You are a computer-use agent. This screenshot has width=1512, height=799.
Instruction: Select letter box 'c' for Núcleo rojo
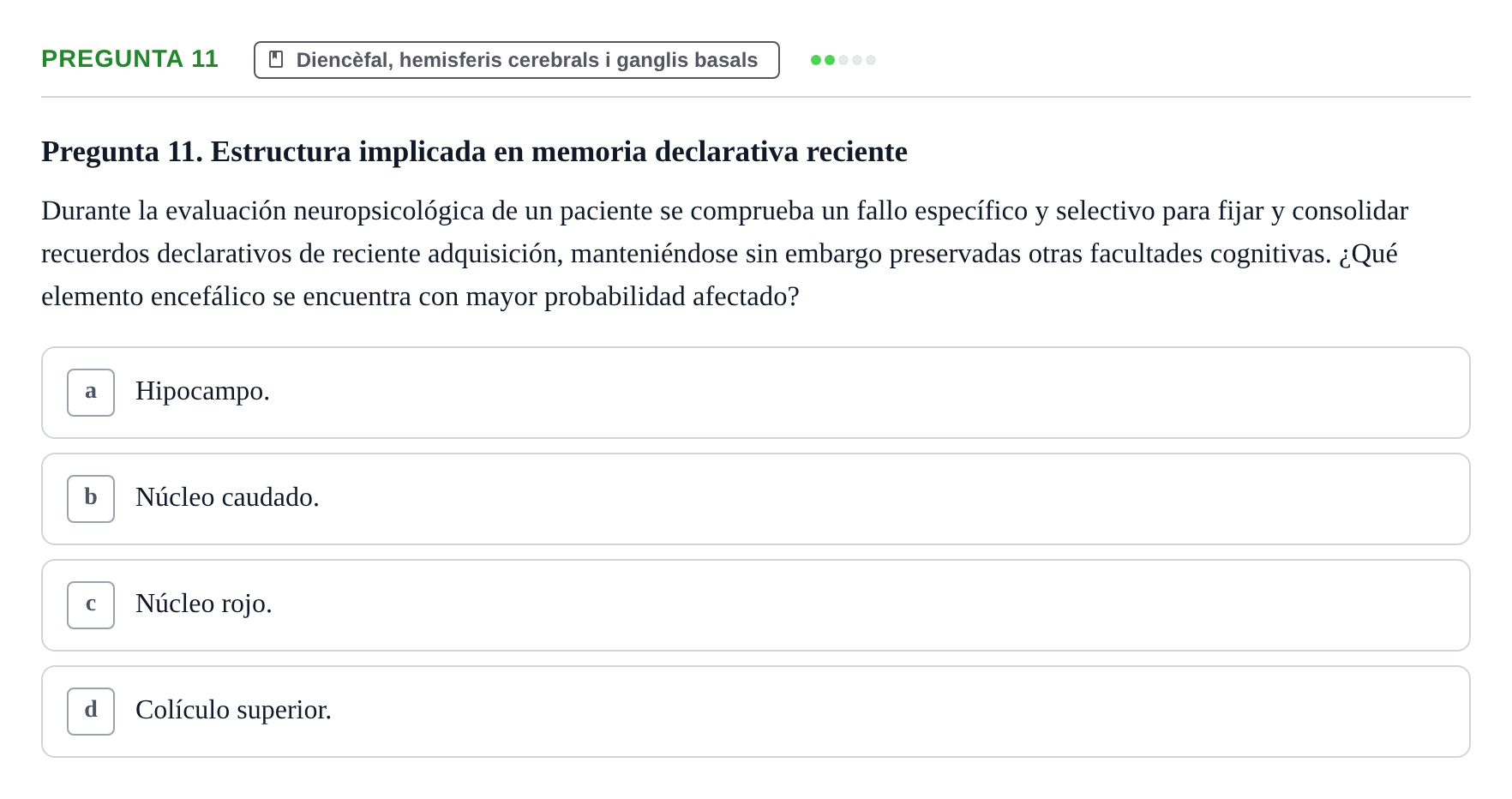click(x=91, y=605)
